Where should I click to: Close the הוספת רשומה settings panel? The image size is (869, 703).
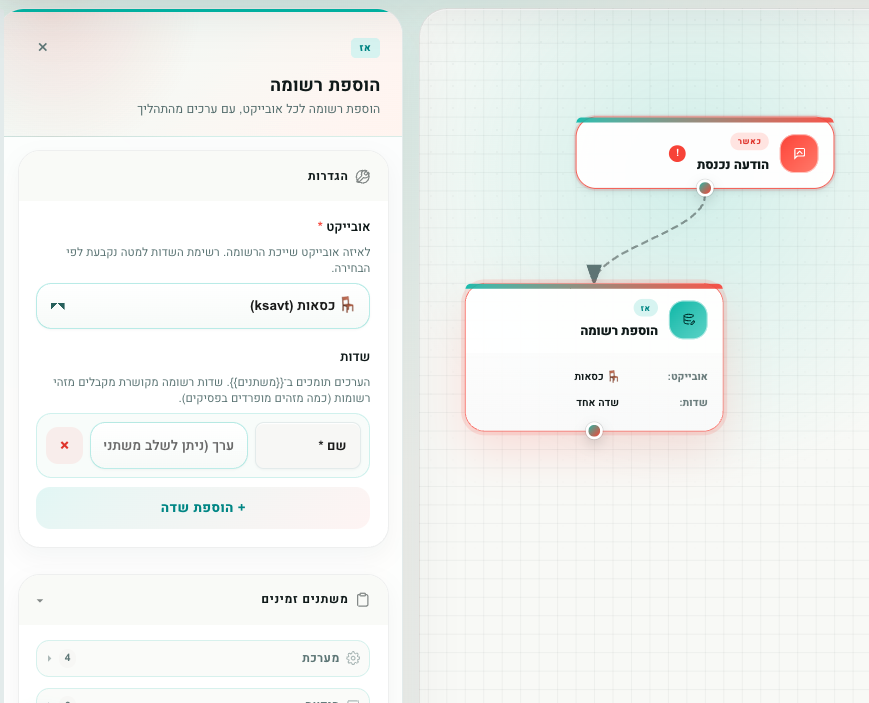[x=43, y=47]
